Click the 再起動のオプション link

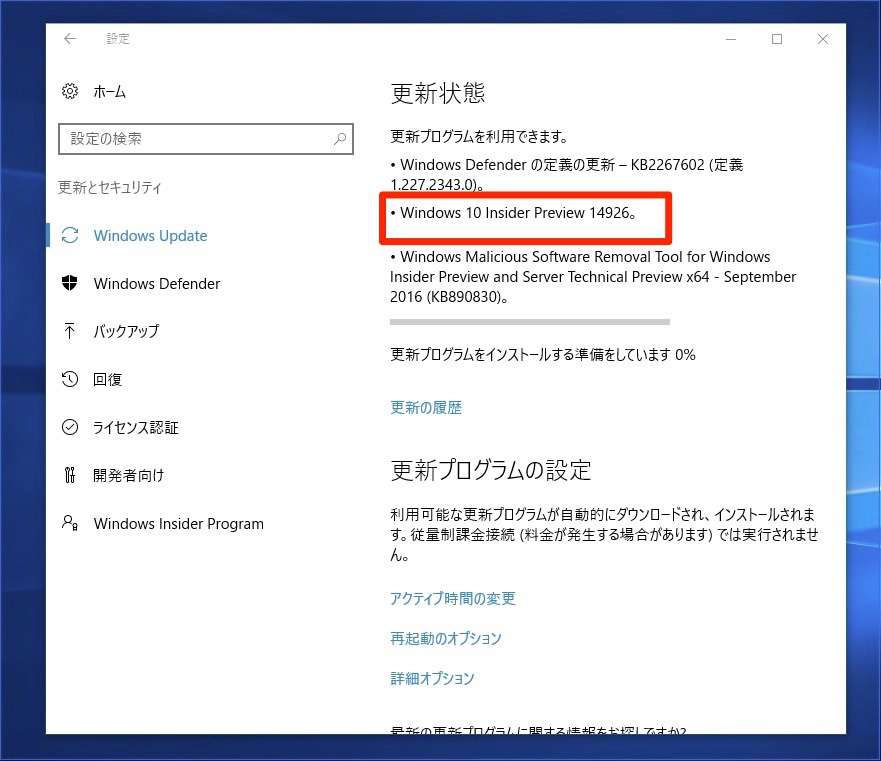click(x=446, y=639)
